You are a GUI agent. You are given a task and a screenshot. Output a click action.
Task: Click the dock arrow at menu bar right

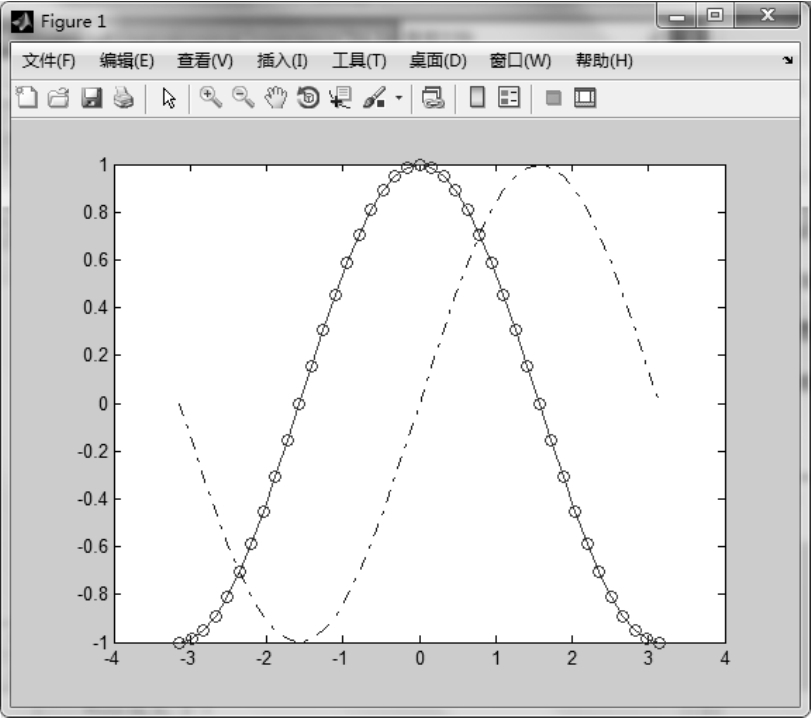(x=787, y=61)
